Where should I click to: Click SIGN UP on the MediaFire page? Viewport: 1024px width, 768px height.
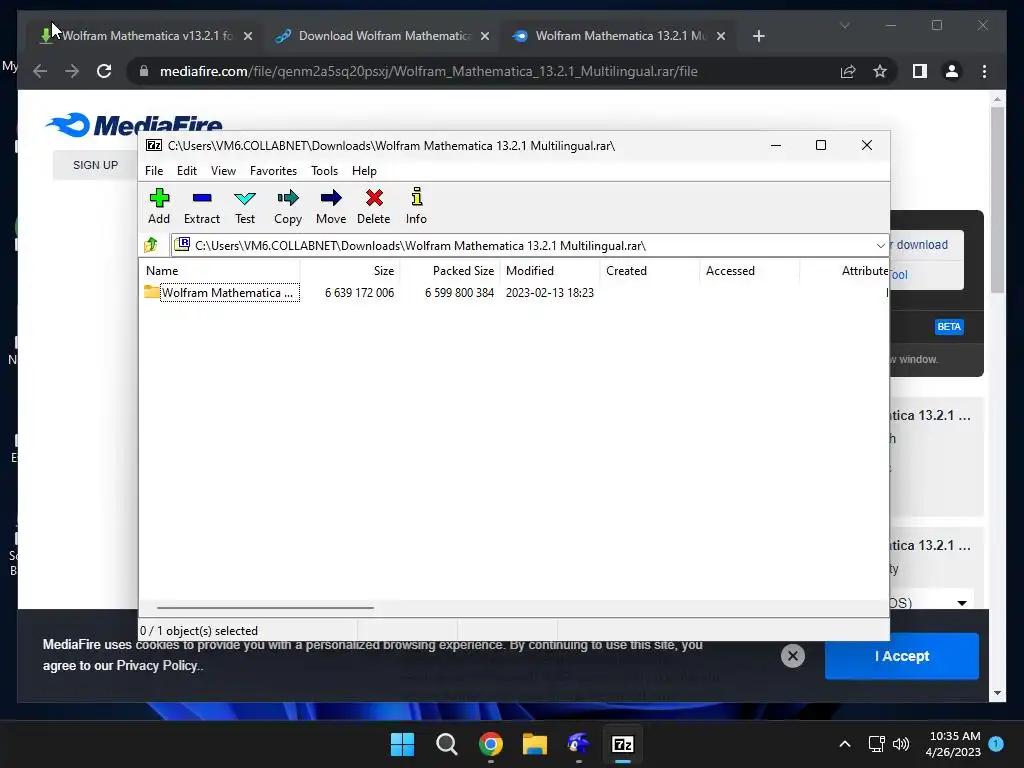pyautogui.click(x=95, y=165)
